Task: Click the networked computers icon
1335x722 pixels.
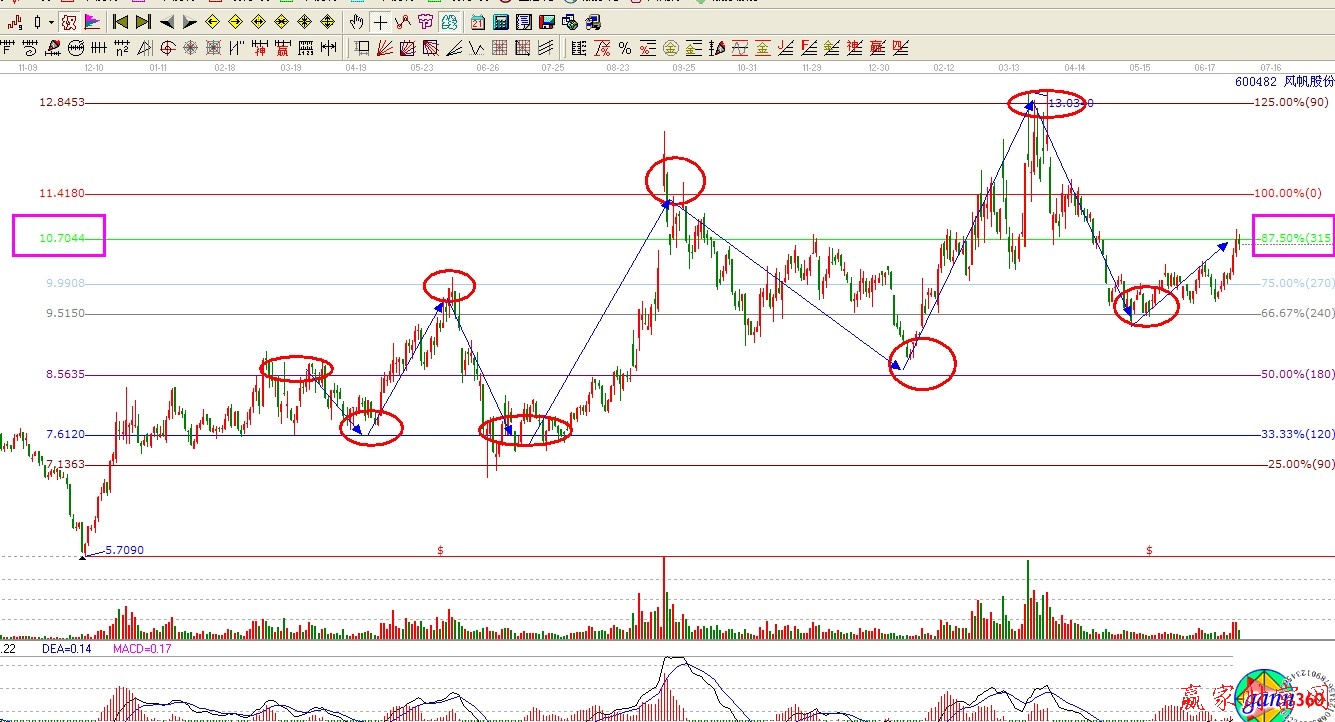Action: (x=593, y=22)
